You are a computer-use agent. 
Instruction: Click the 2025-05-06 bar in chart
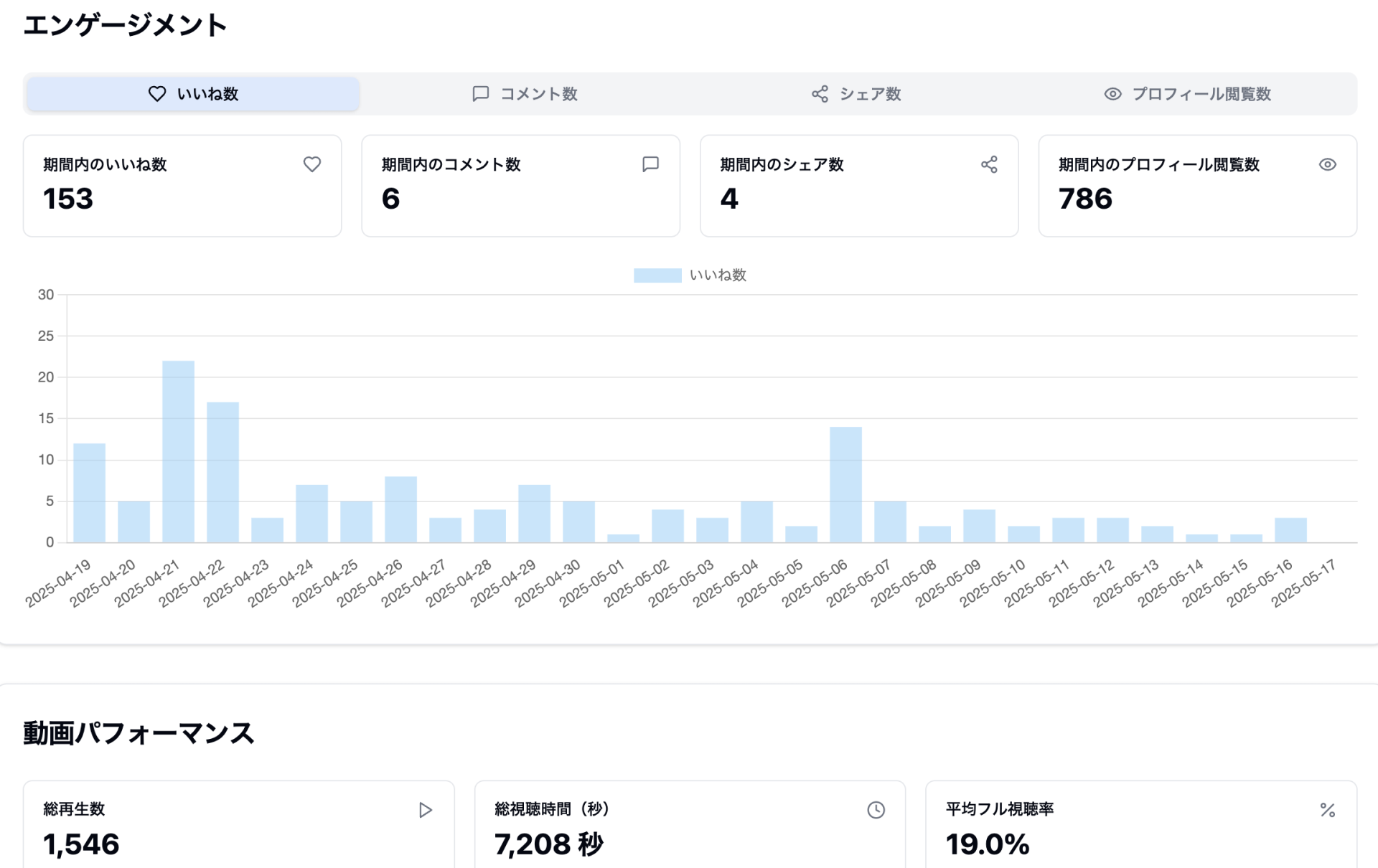[x=845, y=485]
